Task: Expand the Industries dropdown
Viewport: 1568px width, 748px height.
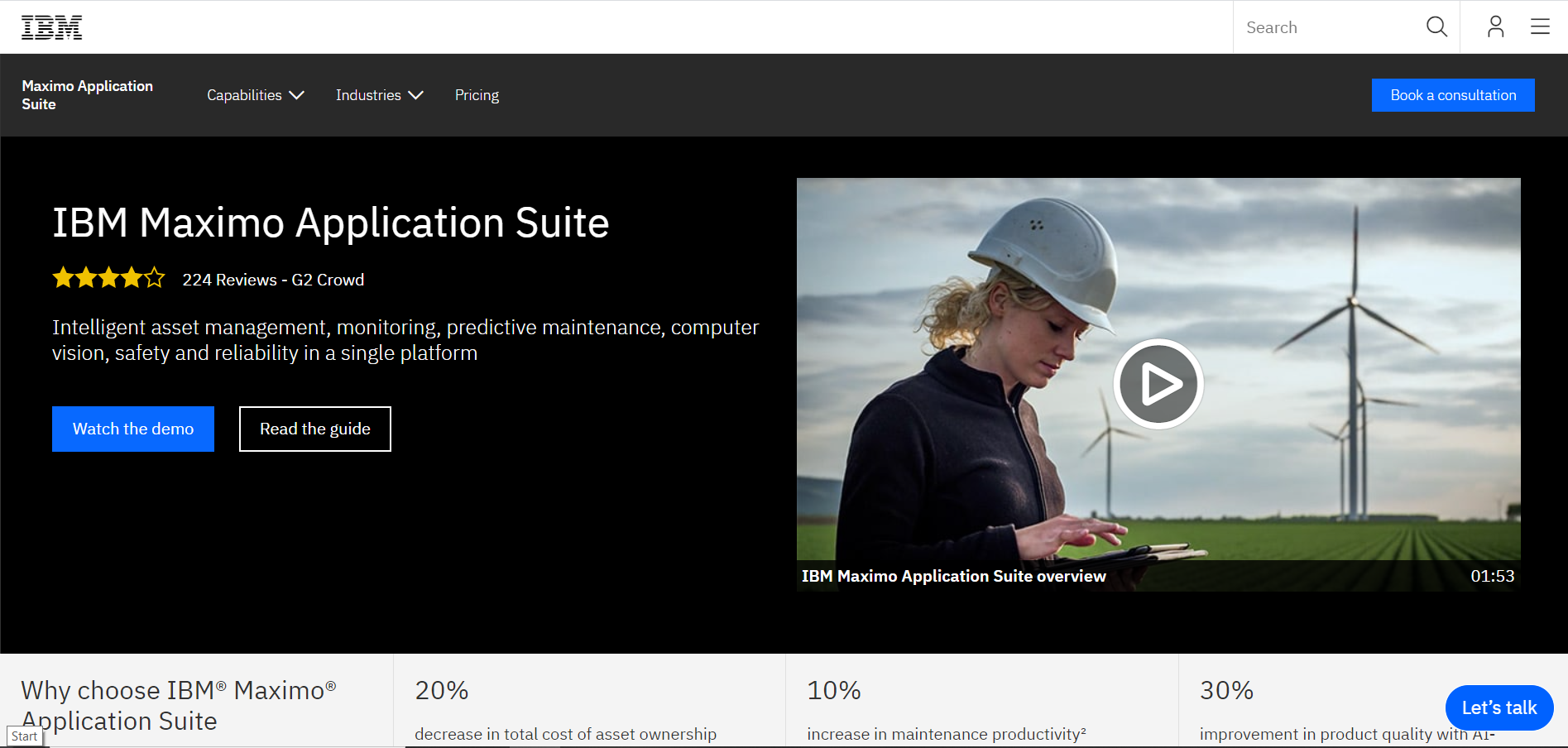Action: click(x=379, y=95)
